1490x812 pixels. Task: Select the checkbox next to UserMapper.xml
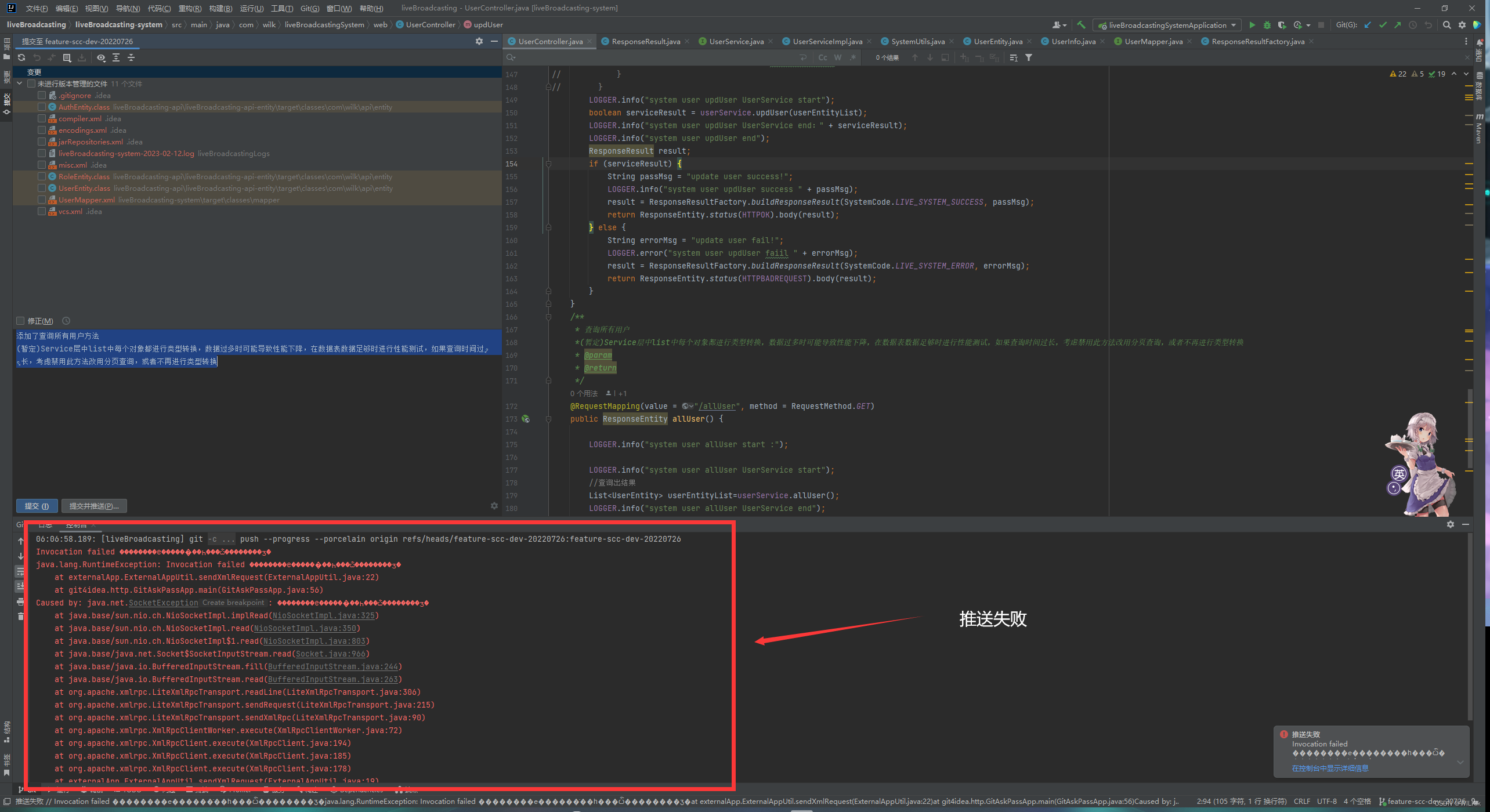tap(42, 200)
